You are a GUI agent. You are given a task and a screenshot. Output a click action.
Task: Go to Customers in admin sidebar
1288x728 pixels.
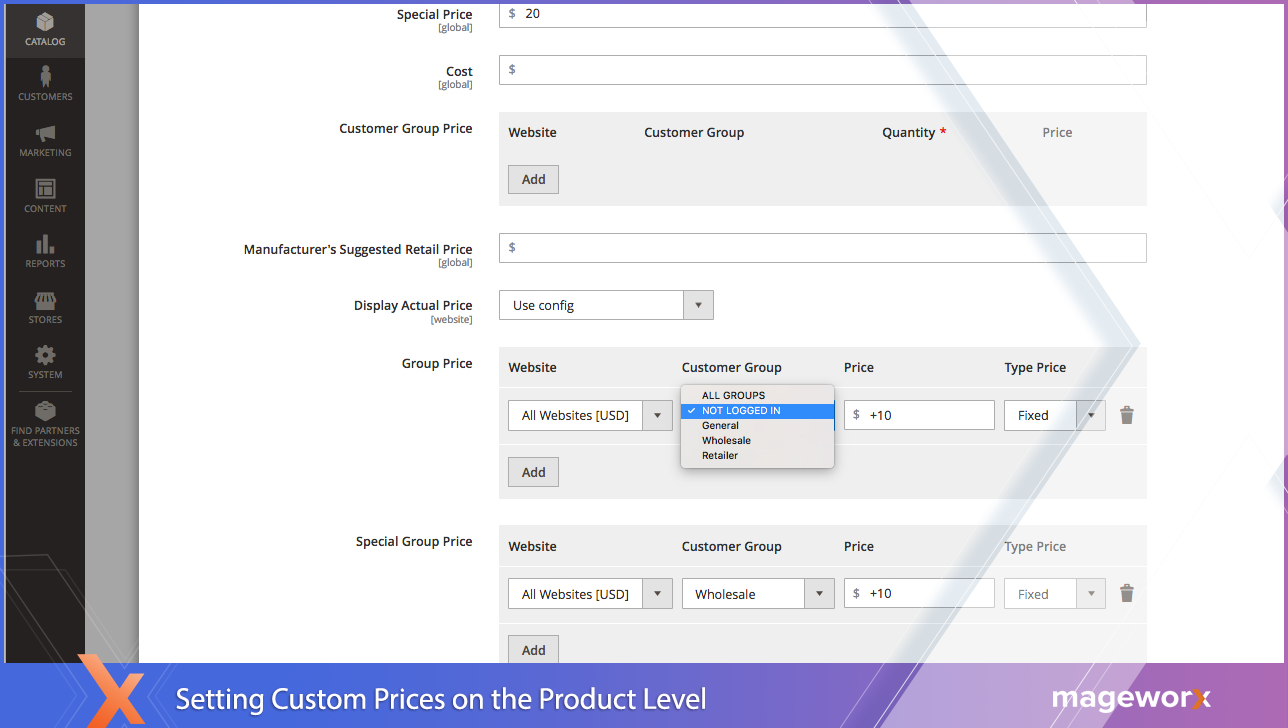pos(45,84)
